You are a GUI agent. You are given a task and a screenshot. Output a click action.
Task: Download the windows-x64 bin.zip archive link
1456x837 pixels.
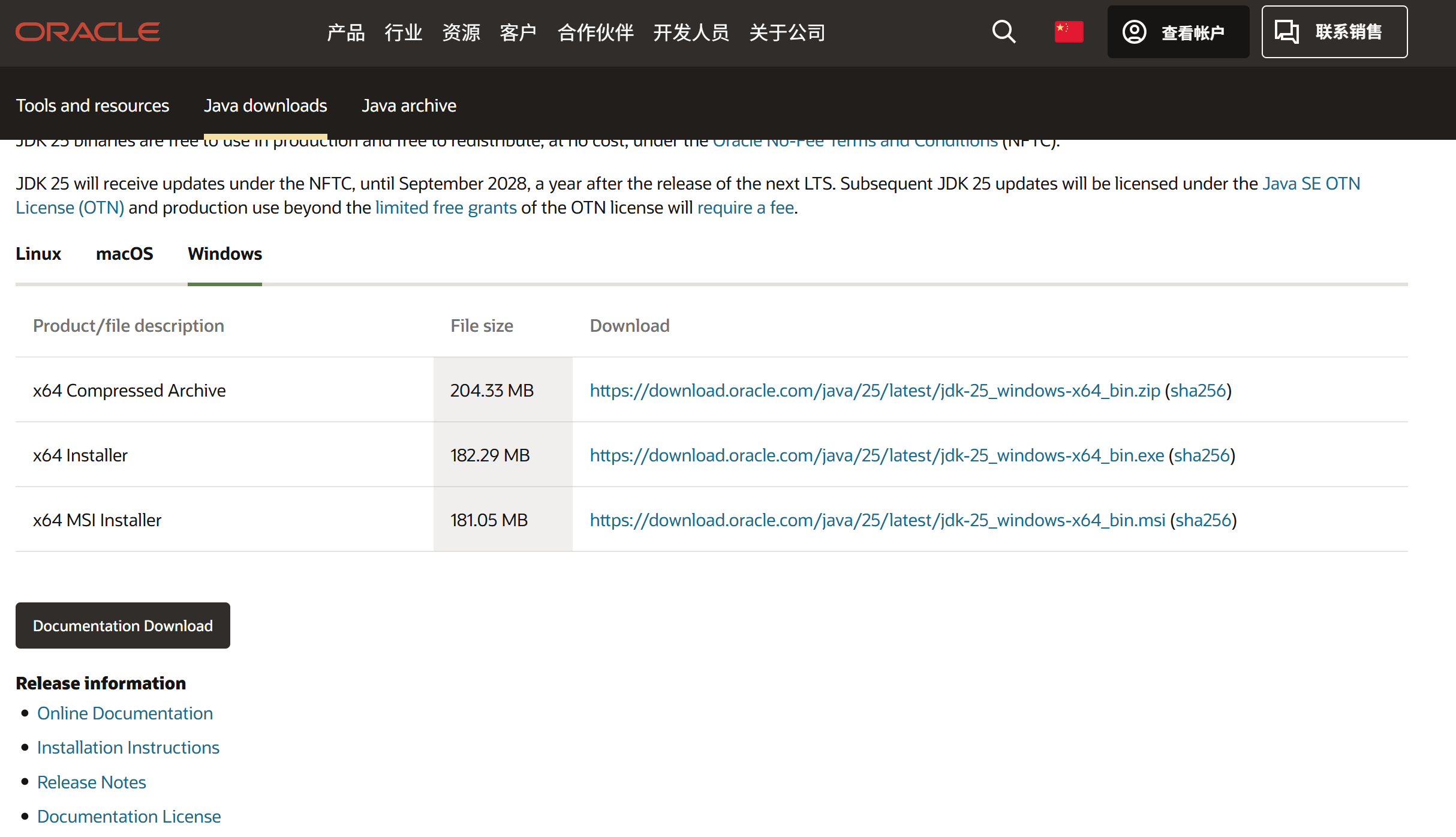point(874,391)
